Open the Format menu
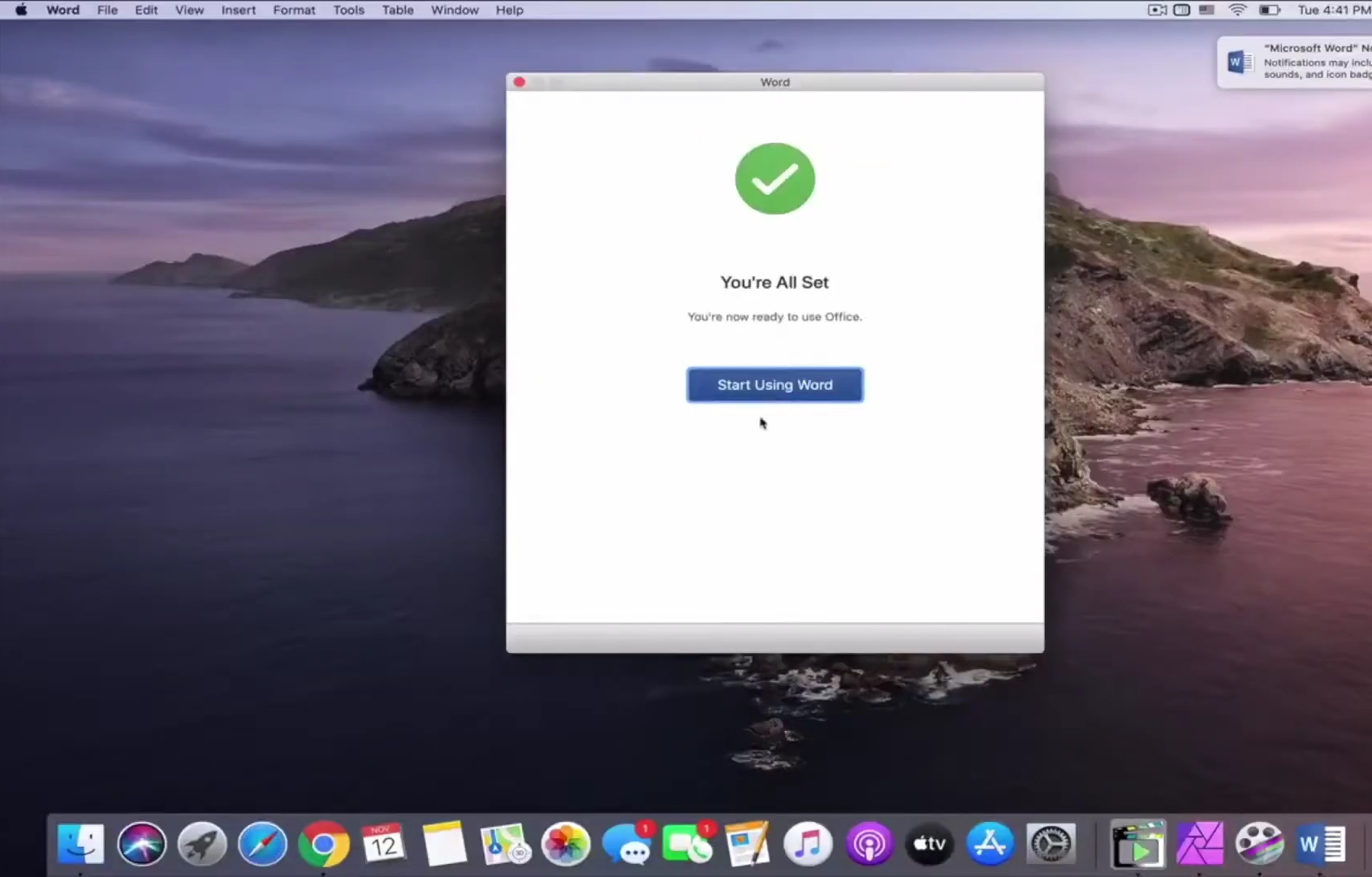 click(x=293, y=10)
